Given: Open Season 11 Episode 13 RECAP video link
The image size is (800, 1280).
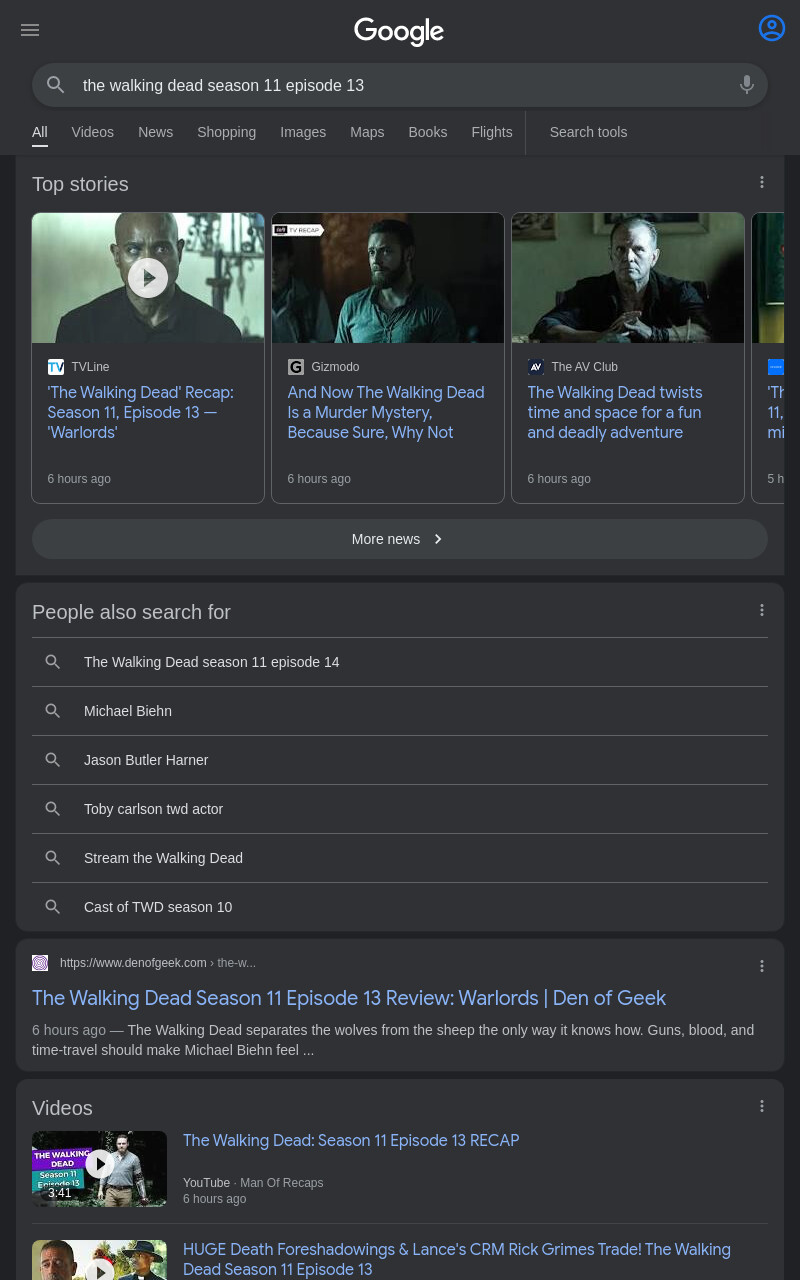Looking at the screenshot, I should 351,1140.
